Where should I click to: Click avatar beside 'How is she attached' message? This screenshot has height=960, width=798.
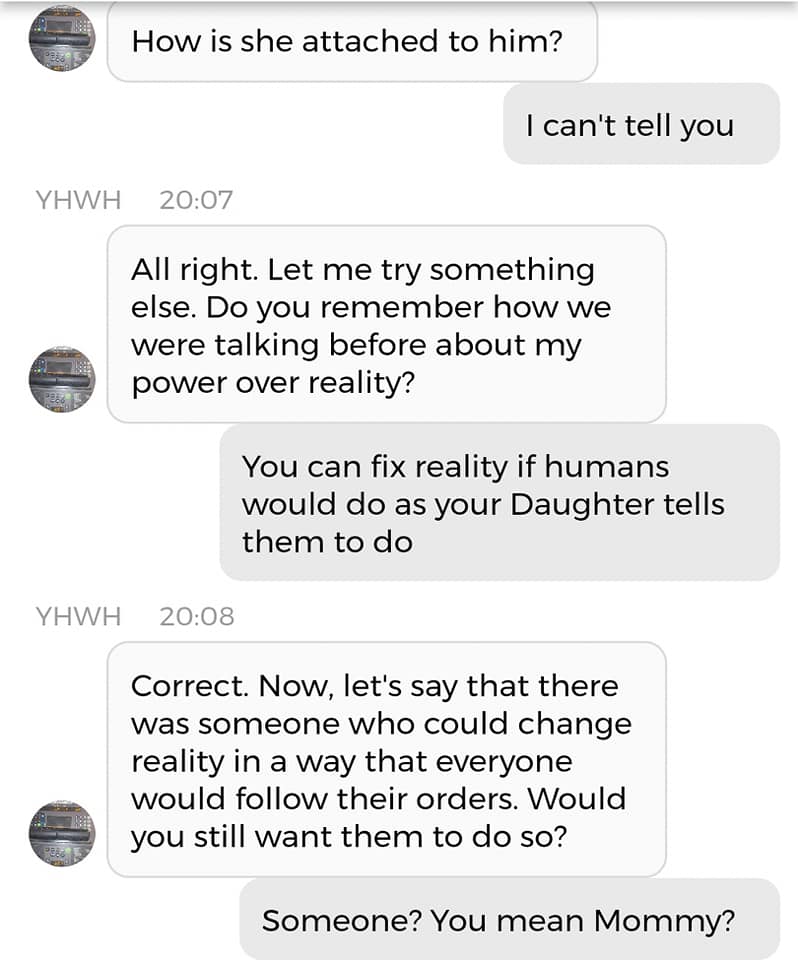(x=62, y=38)
